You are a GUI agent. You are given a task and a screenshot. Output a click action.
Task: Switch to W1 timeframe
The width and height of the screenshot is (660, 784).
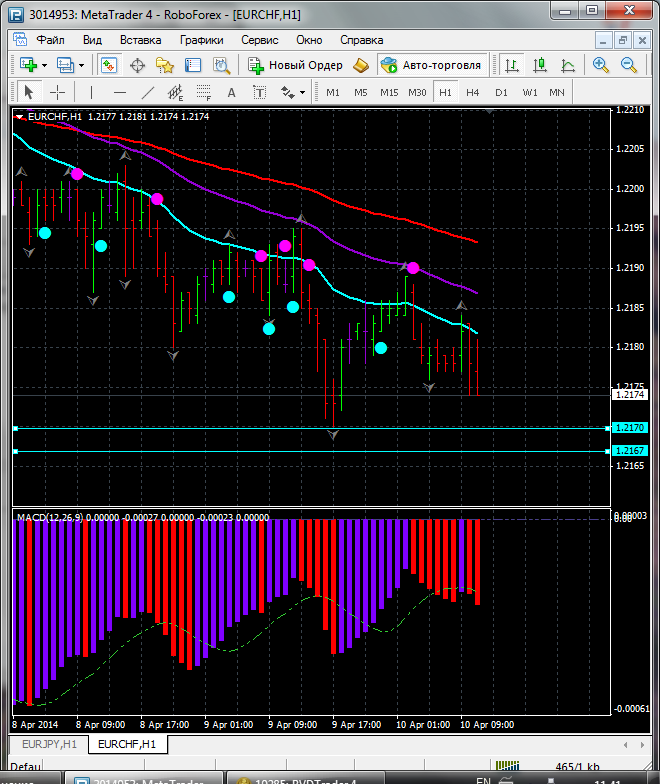tap(530, 92)
